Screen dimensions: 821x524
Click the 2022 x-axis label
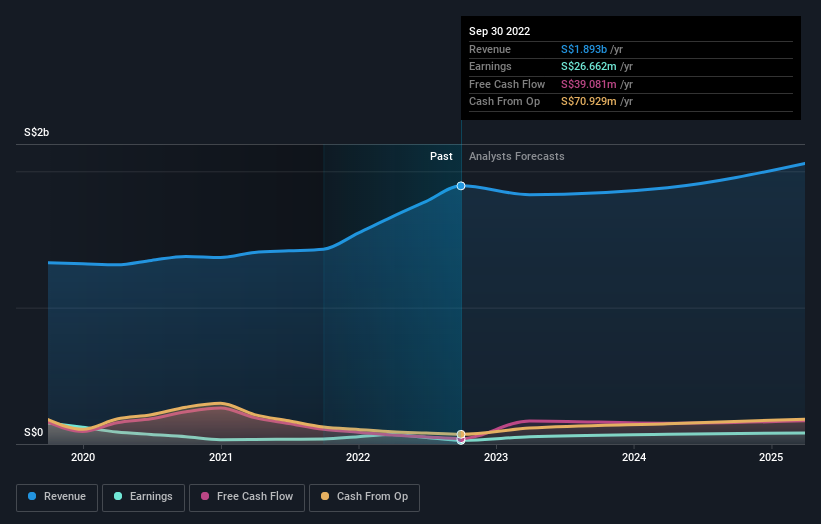[358, 458]
